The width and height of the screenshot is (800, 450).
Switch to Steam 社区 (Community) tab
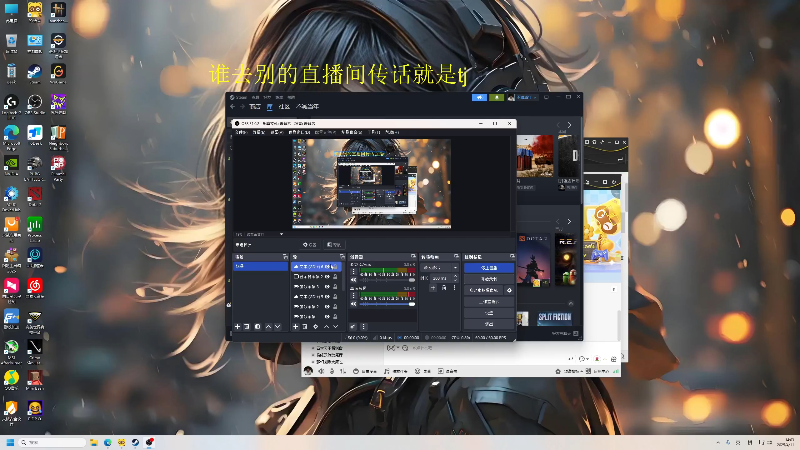click(x=284, y=107)
